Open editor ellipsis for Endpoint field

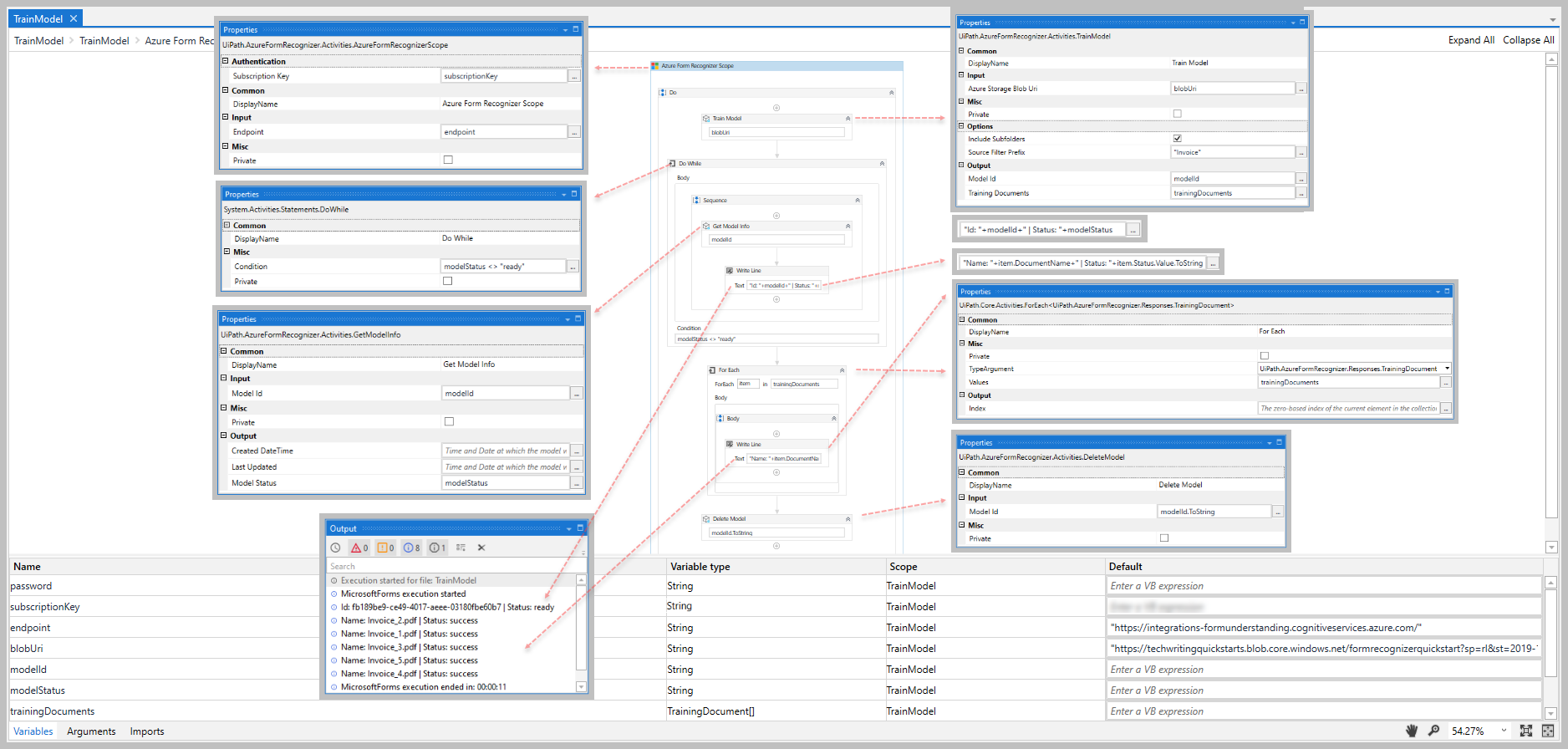click(x=574, y=132)
